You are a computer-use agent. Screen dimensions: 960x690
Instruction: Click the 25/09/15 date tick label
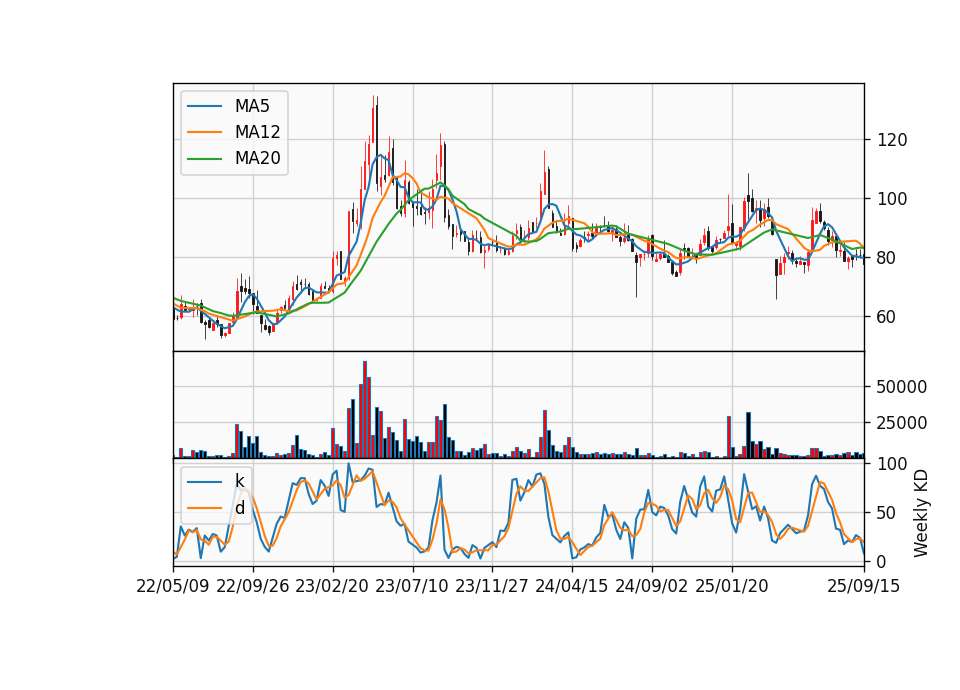click(864, 586)
